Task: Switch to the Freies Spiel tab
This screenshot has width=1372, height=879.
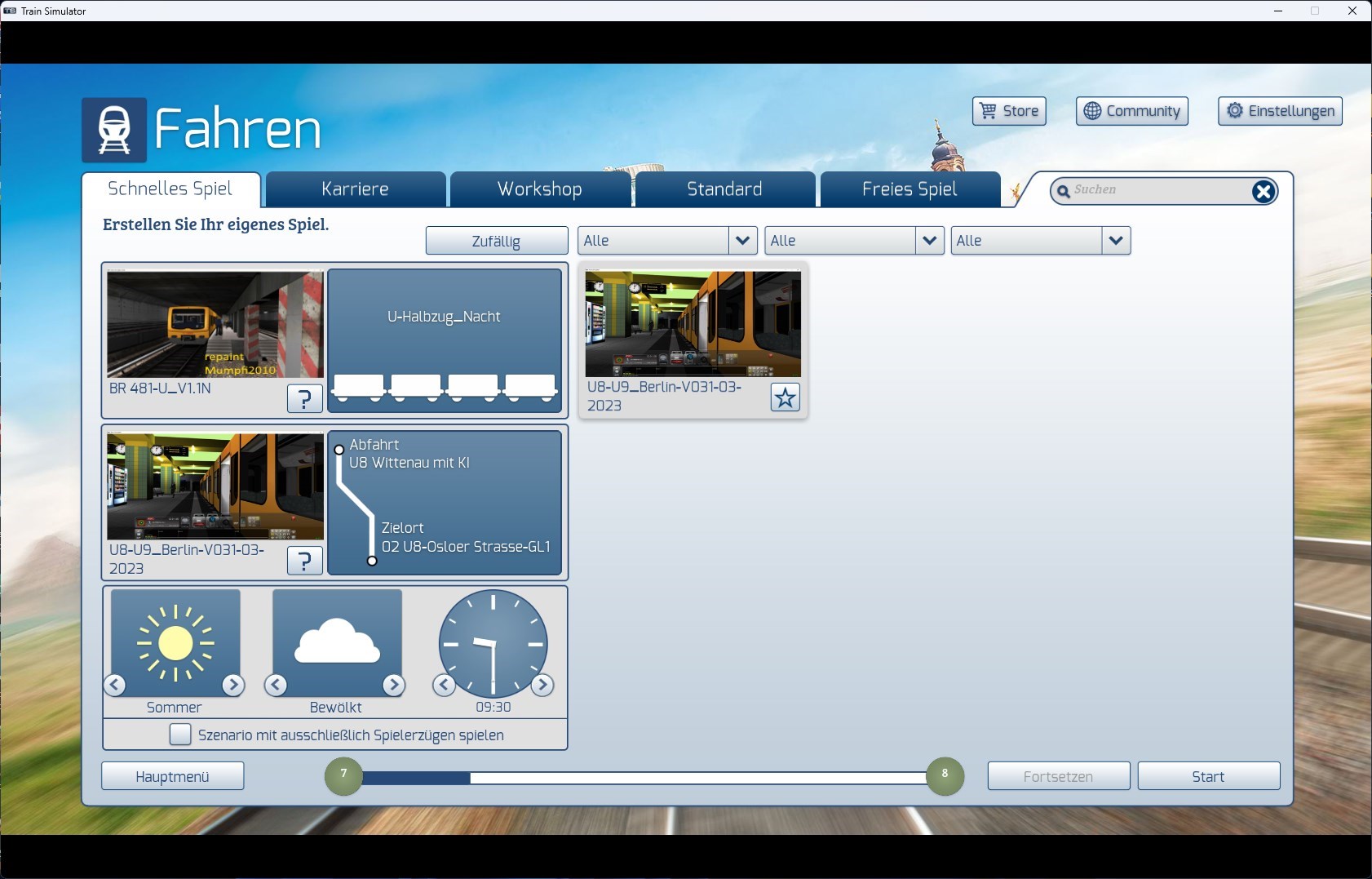Action: [910, 189]
